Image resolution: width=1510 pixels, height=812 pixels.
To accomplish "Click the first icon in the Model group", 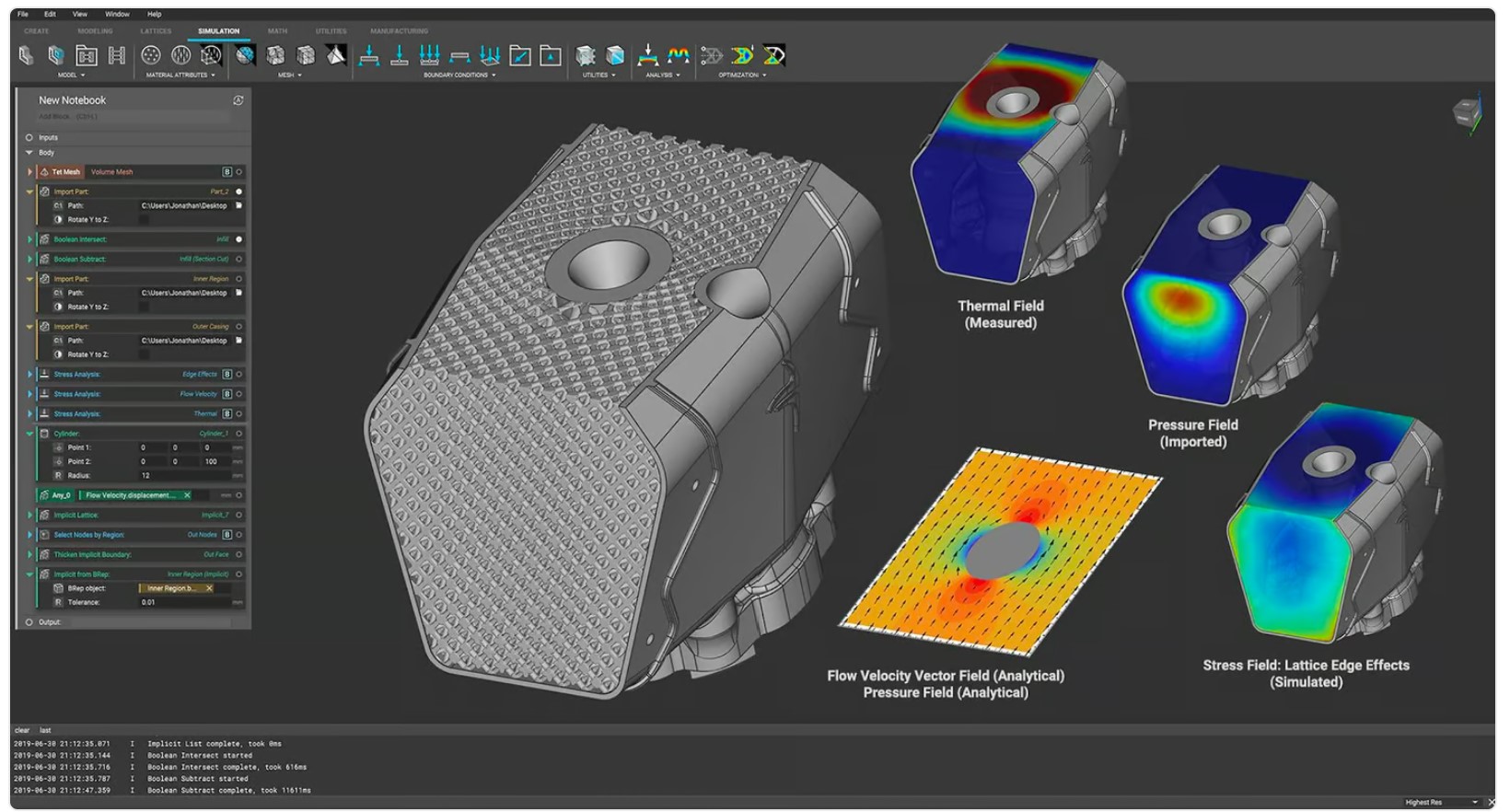I will point(26,56).
